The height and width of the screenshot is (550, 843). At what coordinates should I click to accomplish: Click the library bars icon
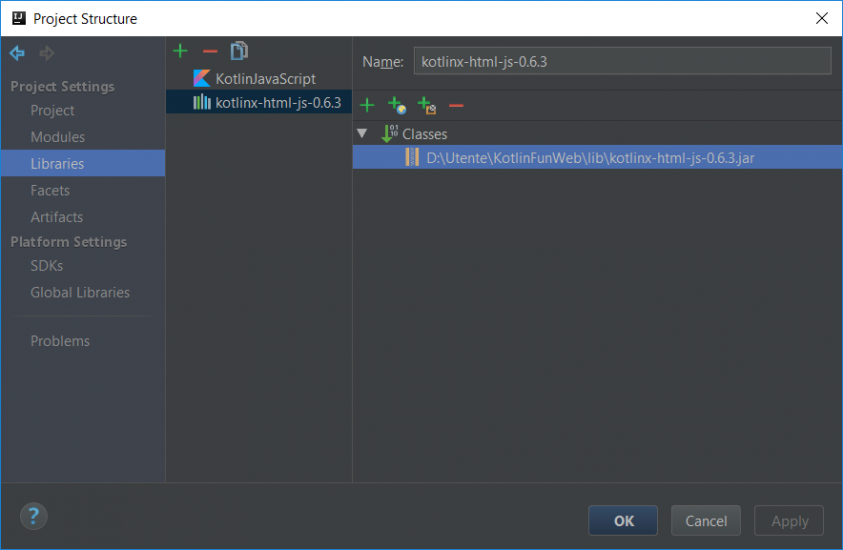tap(202, 102)
